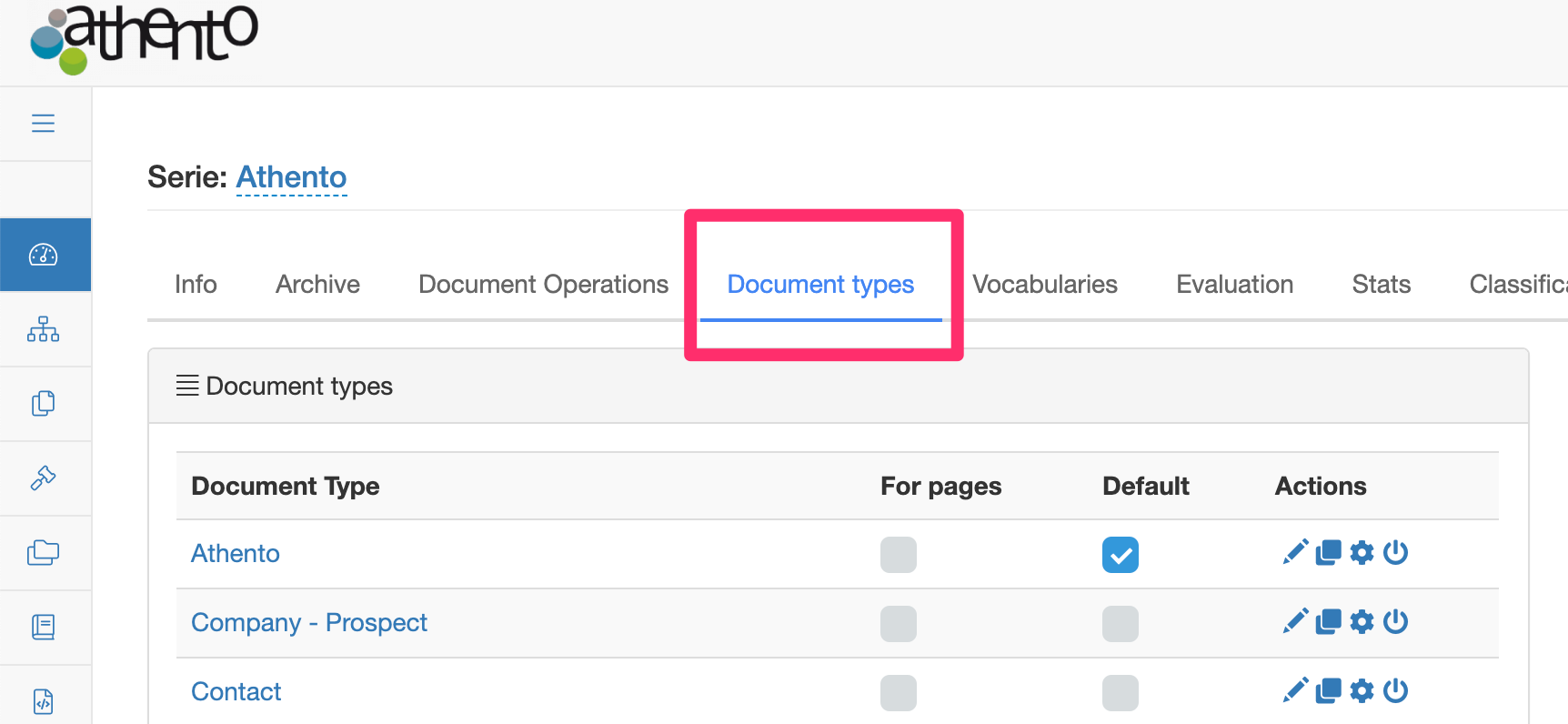Click the For pages column header

tap(940, 486)
